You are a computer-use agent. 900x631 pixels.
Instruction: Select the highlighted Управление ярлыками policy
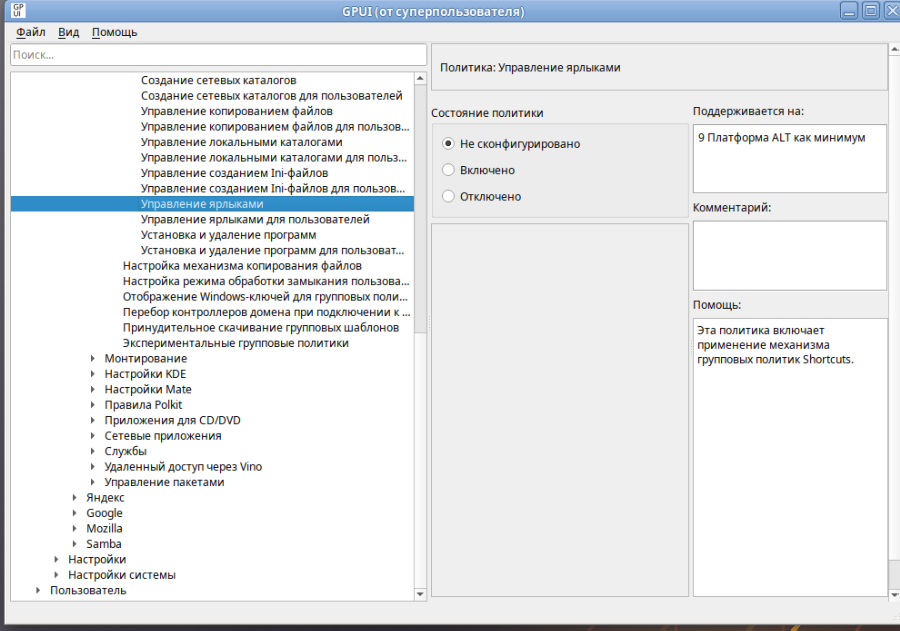tap(212, 204)
